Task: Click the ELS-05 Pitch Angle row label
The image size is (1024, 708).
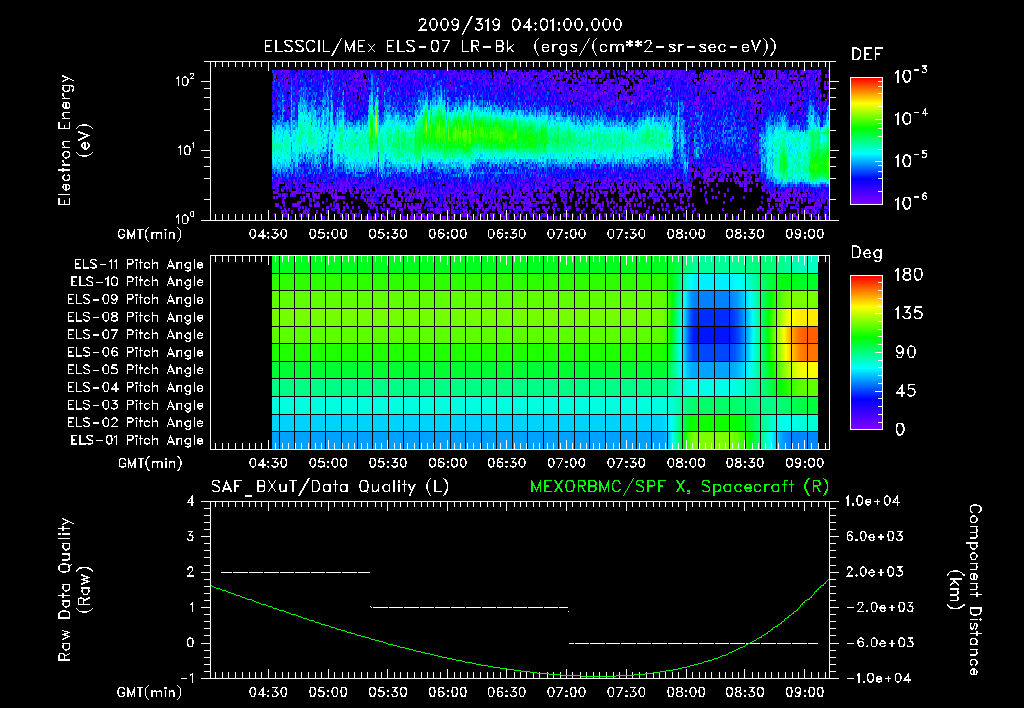Action: (135, 370)
